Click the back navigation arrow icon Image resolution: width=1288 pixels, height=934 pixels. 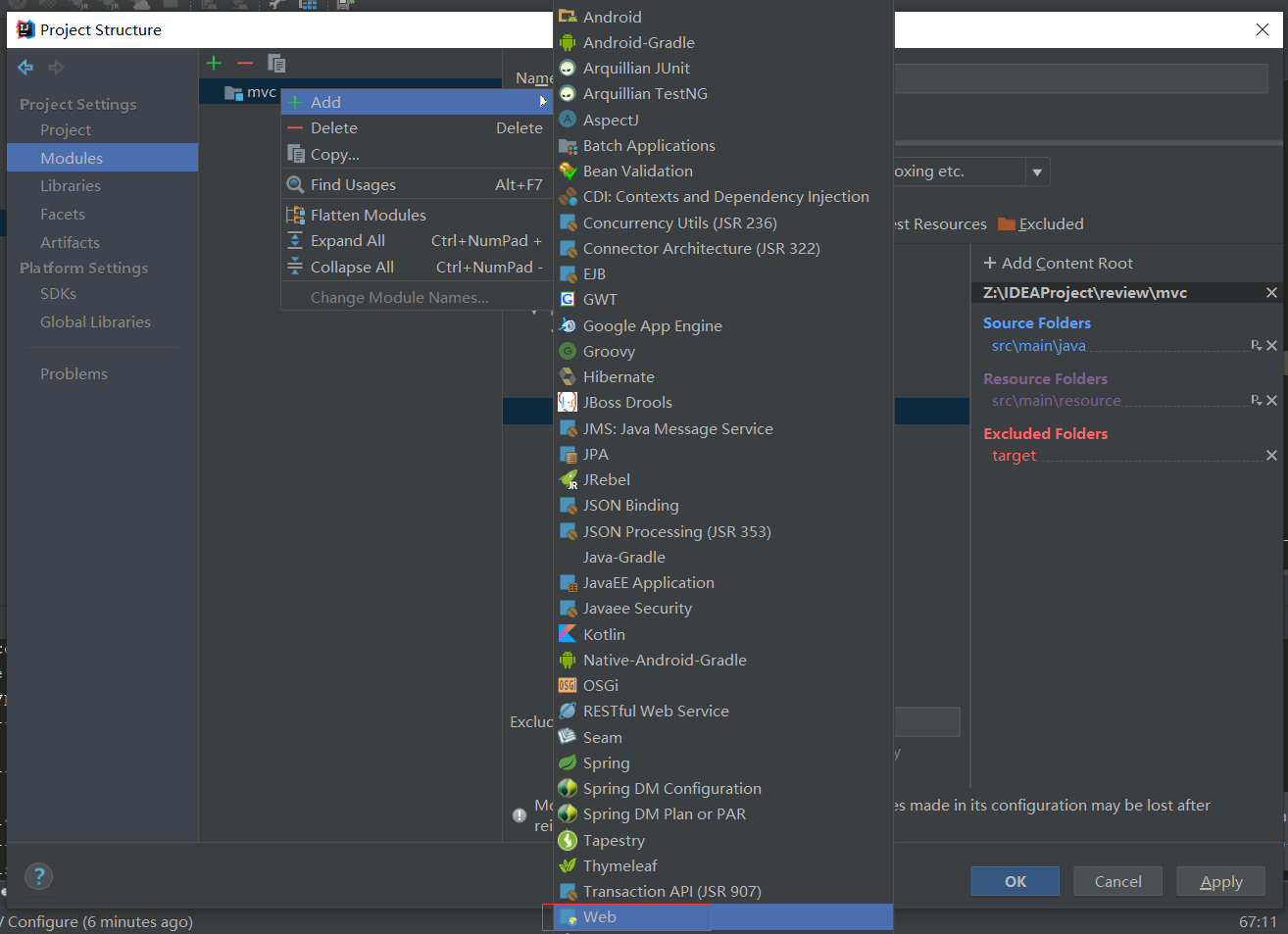coord(25,67)
